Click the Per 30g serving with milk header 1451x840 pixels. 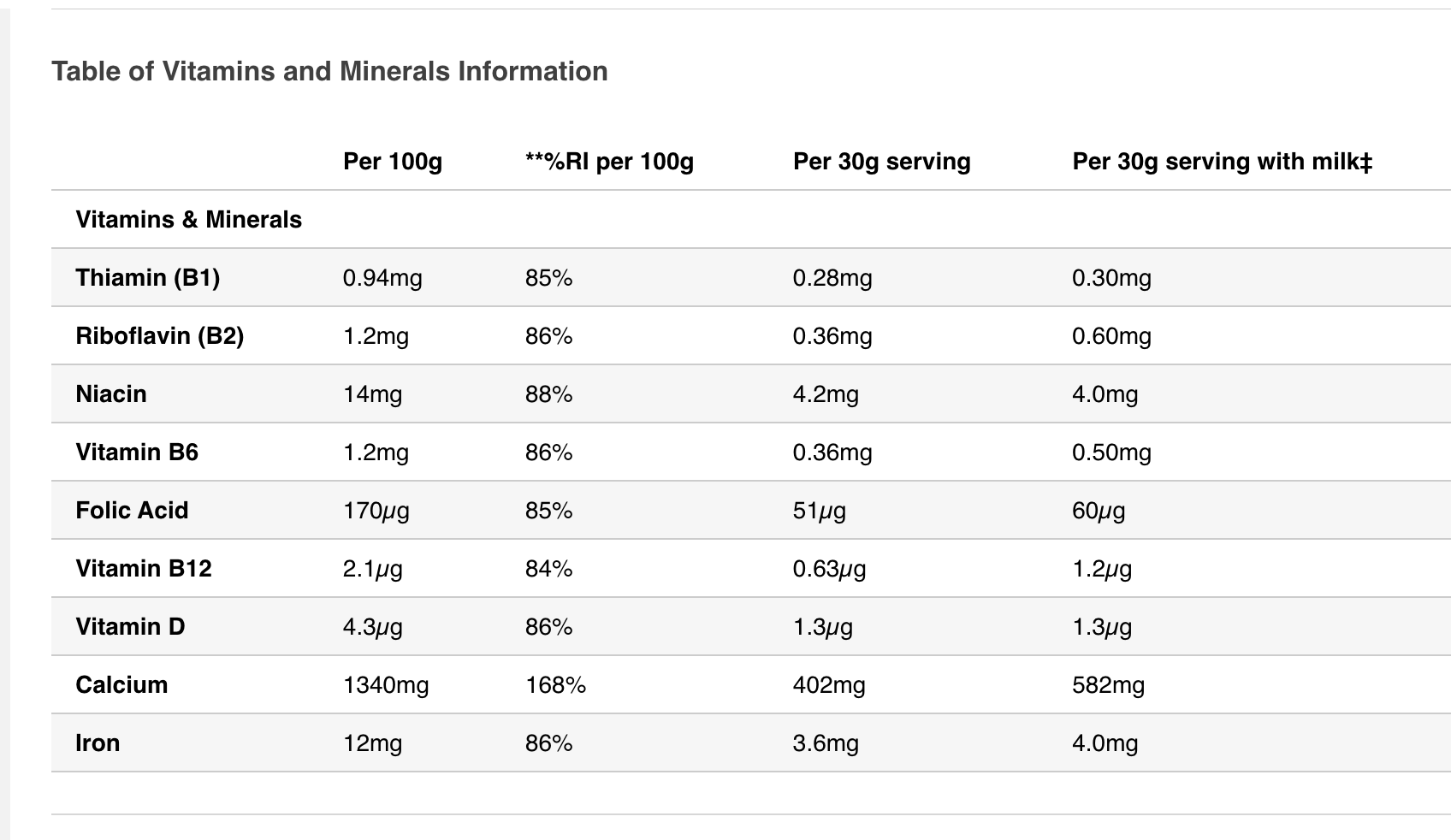(x=1222, y=162)
